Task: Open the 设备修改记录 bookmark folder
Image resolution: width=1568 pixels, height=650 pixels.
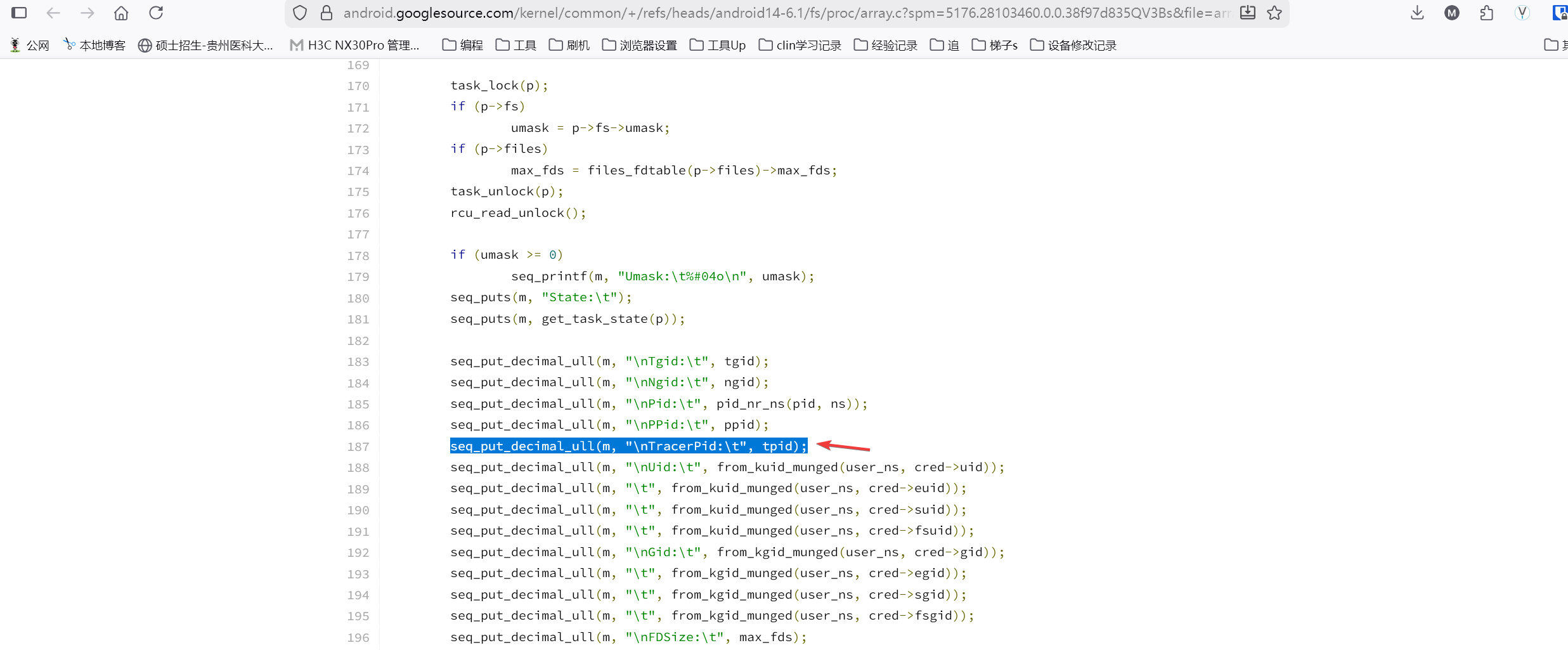Action: (x=1073, y=45)
